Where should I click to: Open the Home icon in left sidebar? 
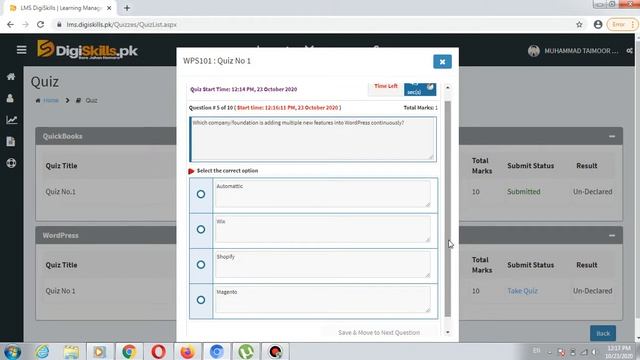click(11, 77)
